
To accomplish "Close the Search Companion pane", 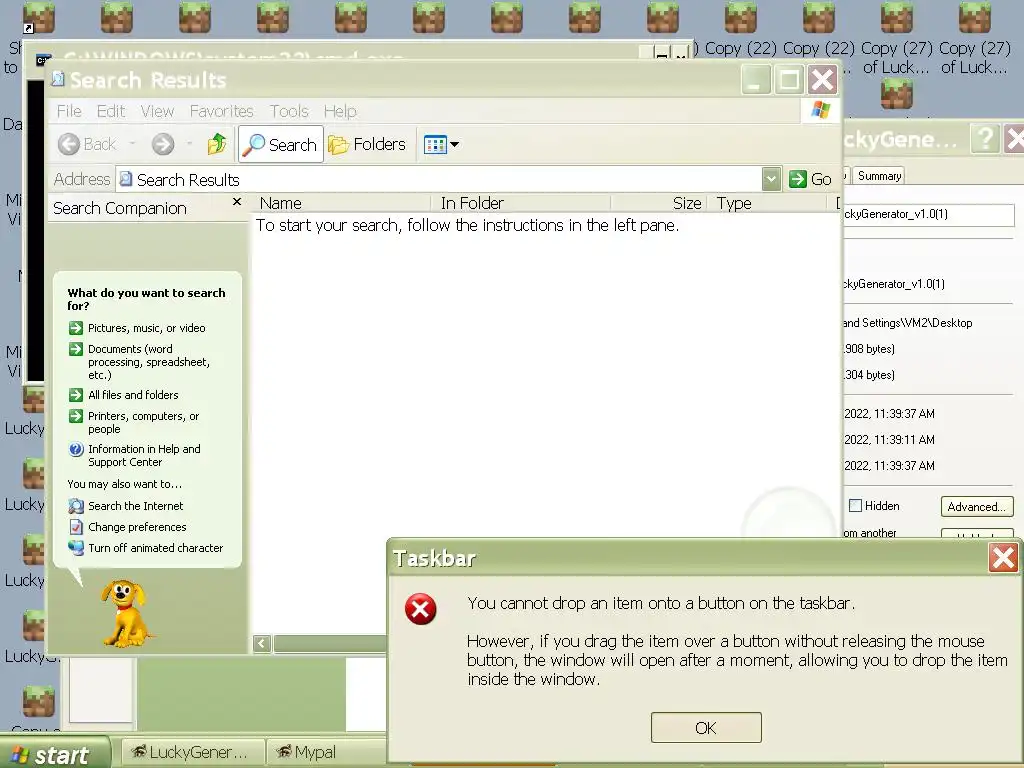I will click(237, 202).
